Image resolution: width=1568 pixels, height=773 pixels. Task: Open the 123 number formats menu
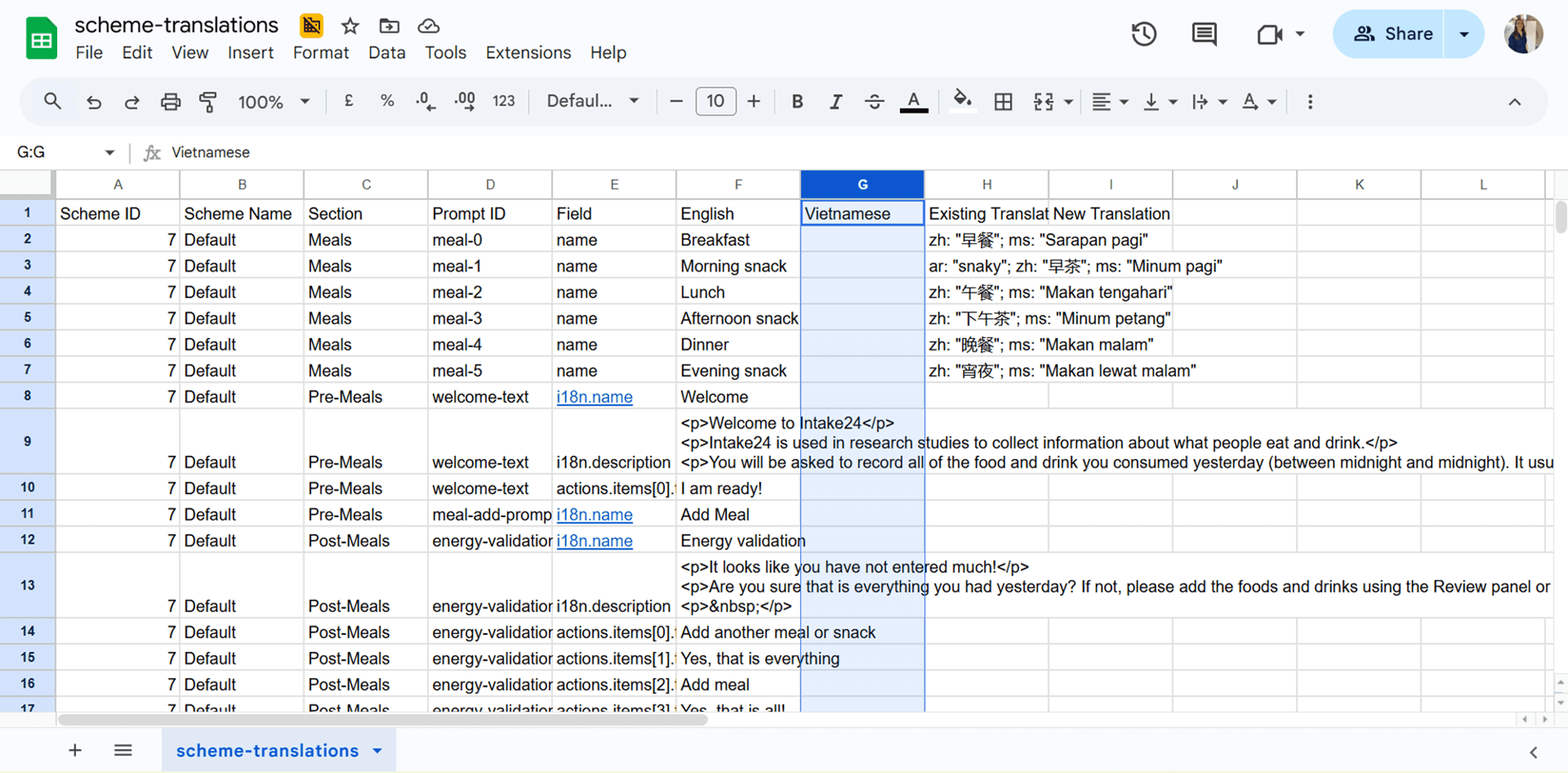point(504,101)
